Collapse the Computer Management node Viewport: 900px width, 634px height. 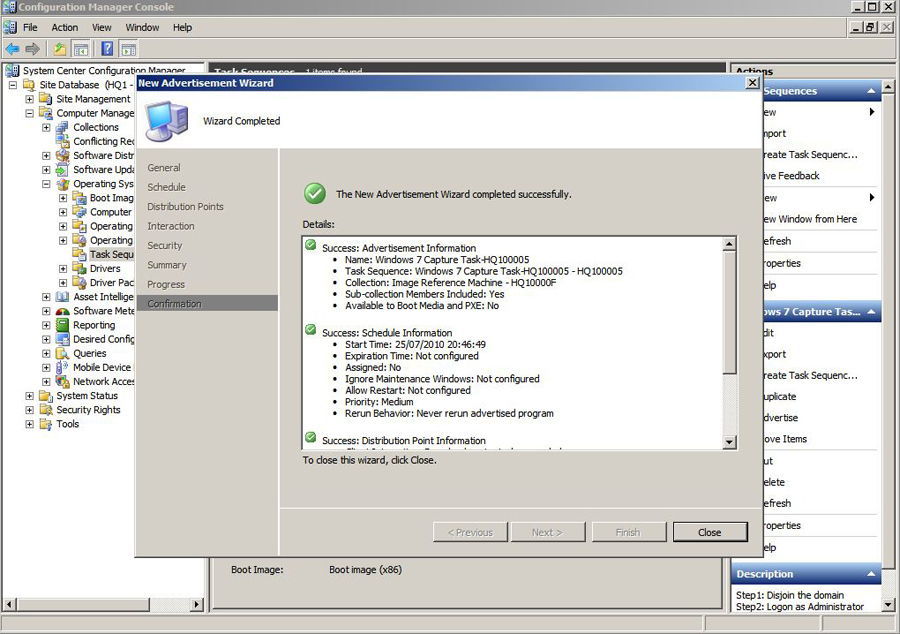pos(29,113)
